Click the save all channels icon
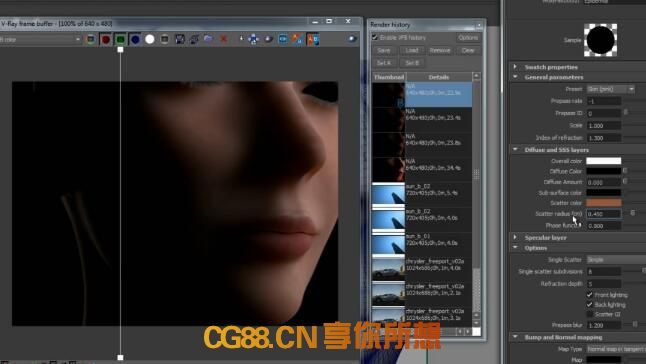The image size is (646, 364). click(x=194, y=39)
